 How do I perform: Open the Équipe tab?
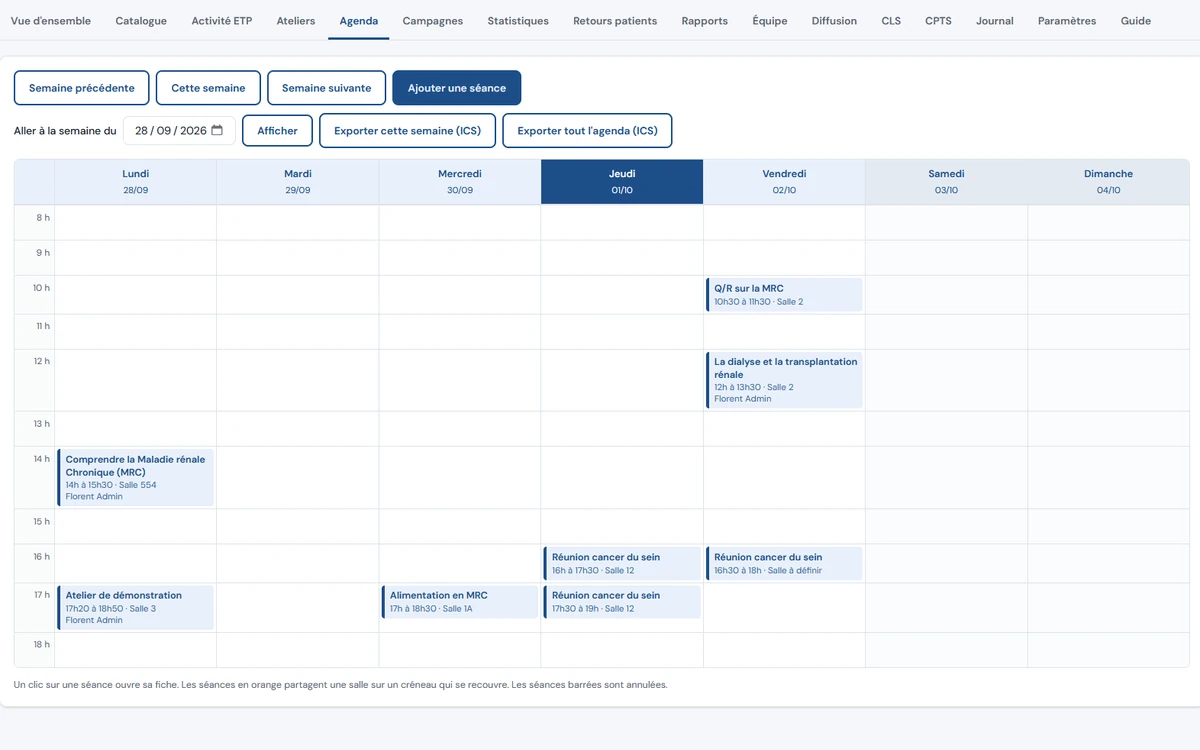770,21
